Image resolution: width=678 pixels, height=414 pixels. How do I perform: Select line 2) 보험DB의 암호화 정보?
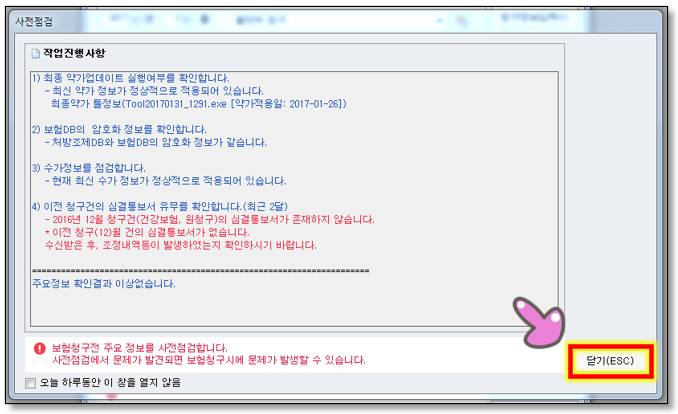pos(119,129)
